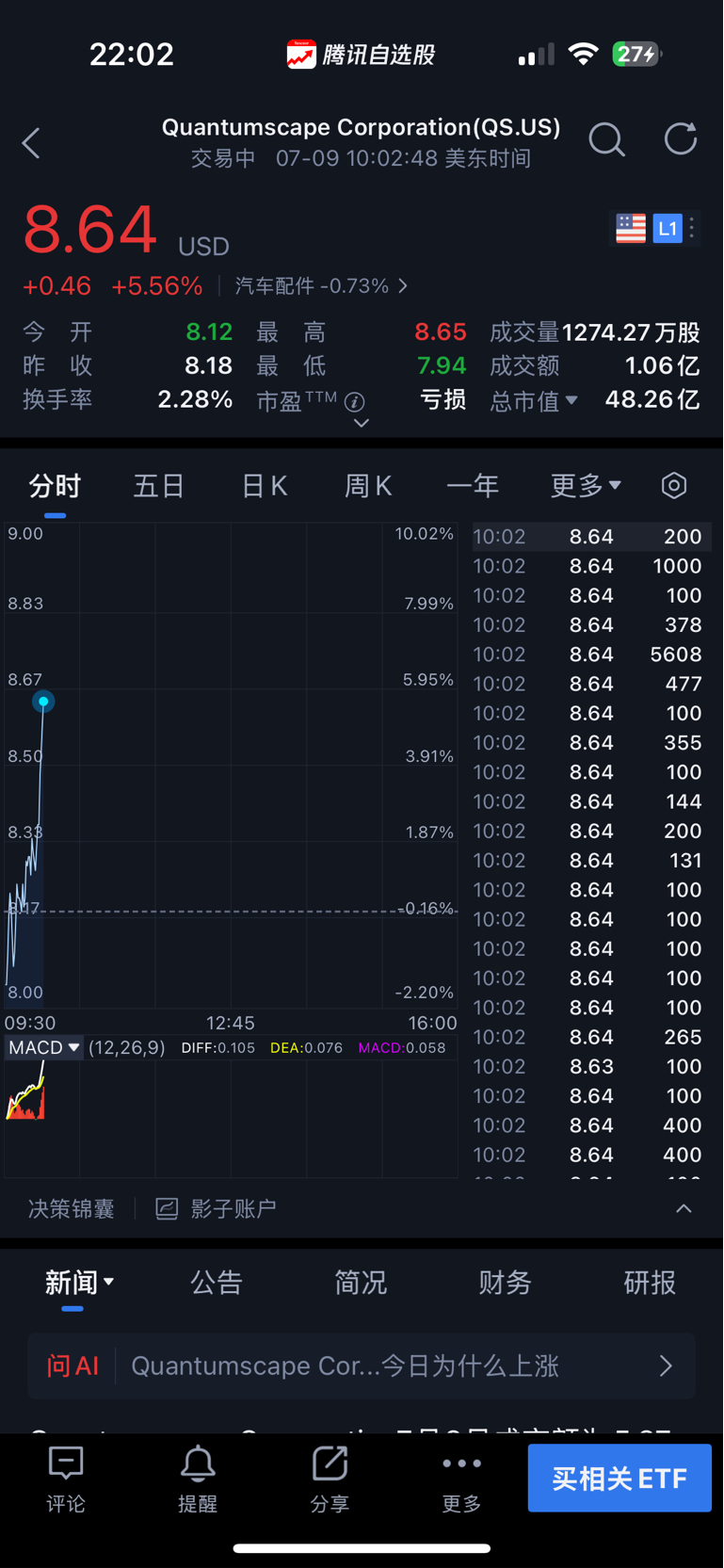Viewport: 724px width, 1568px height.
Task: Open the 财务 financials tab
Action: (505, 1283)
